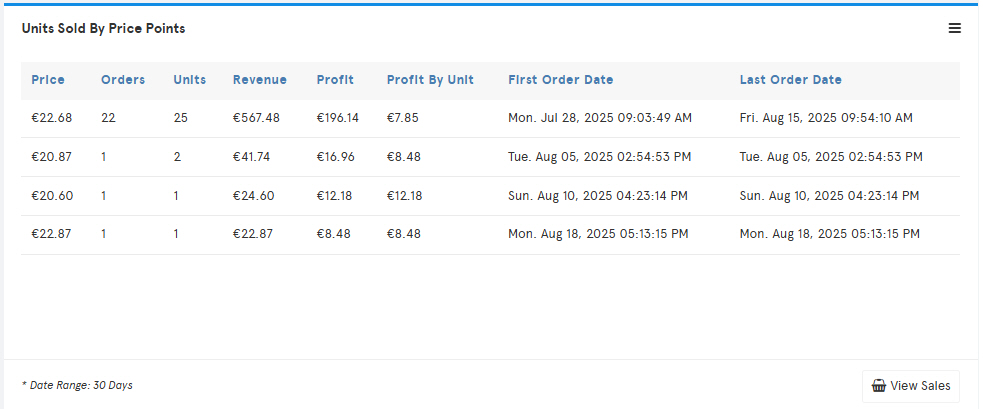
Task: Sort by Profit By Unit header
Action: coord(430,80)
